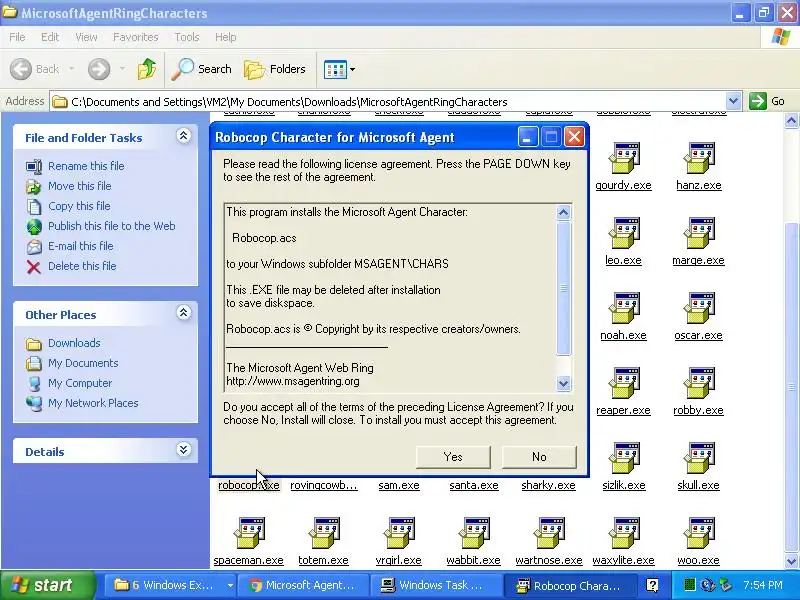
Task: Select the woo.exe file icon
Action: pos(698,534)
